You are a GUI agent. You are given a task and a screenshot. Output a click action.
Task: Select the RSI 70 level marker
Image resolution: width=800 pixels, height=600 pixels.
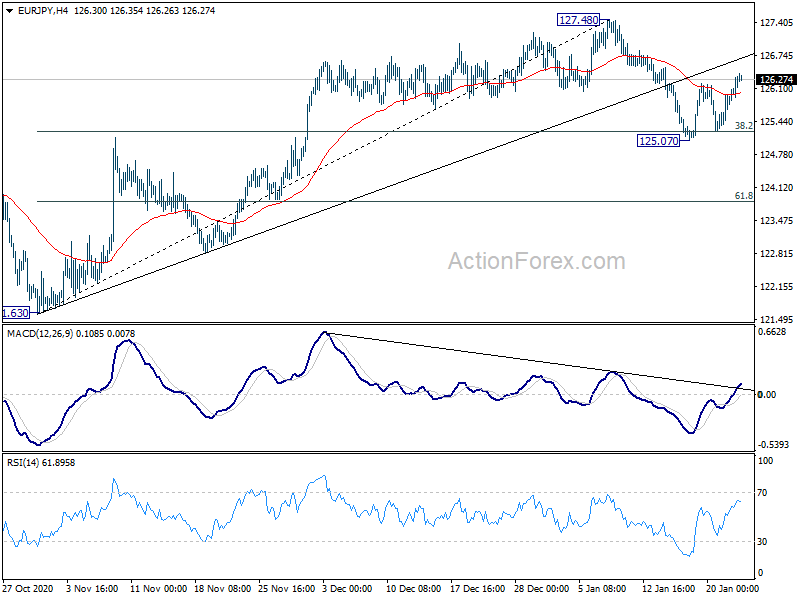[762, 492]
